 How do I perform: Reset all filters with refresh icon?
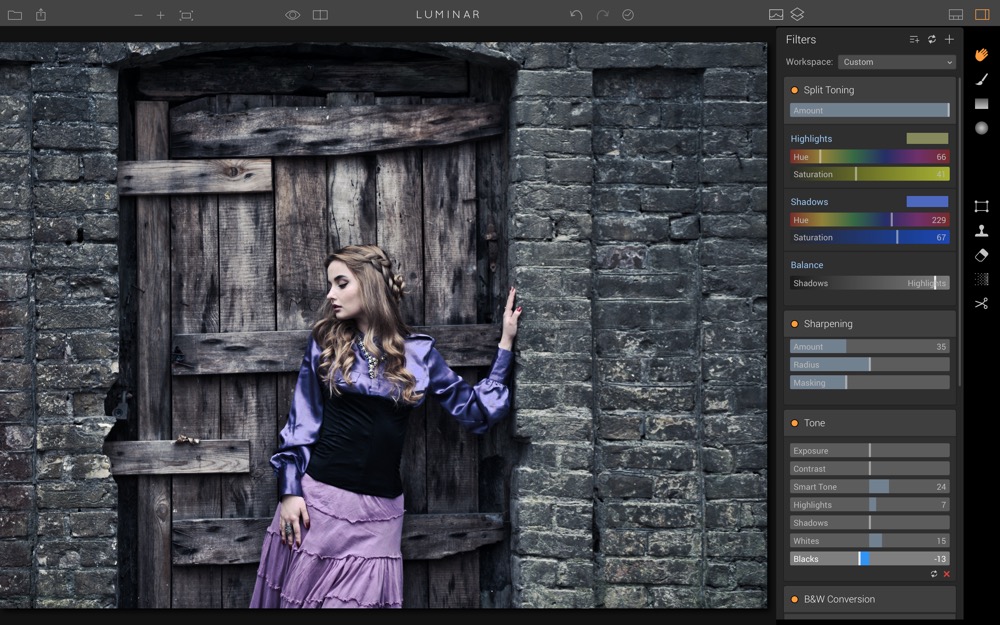pos(932,40)
